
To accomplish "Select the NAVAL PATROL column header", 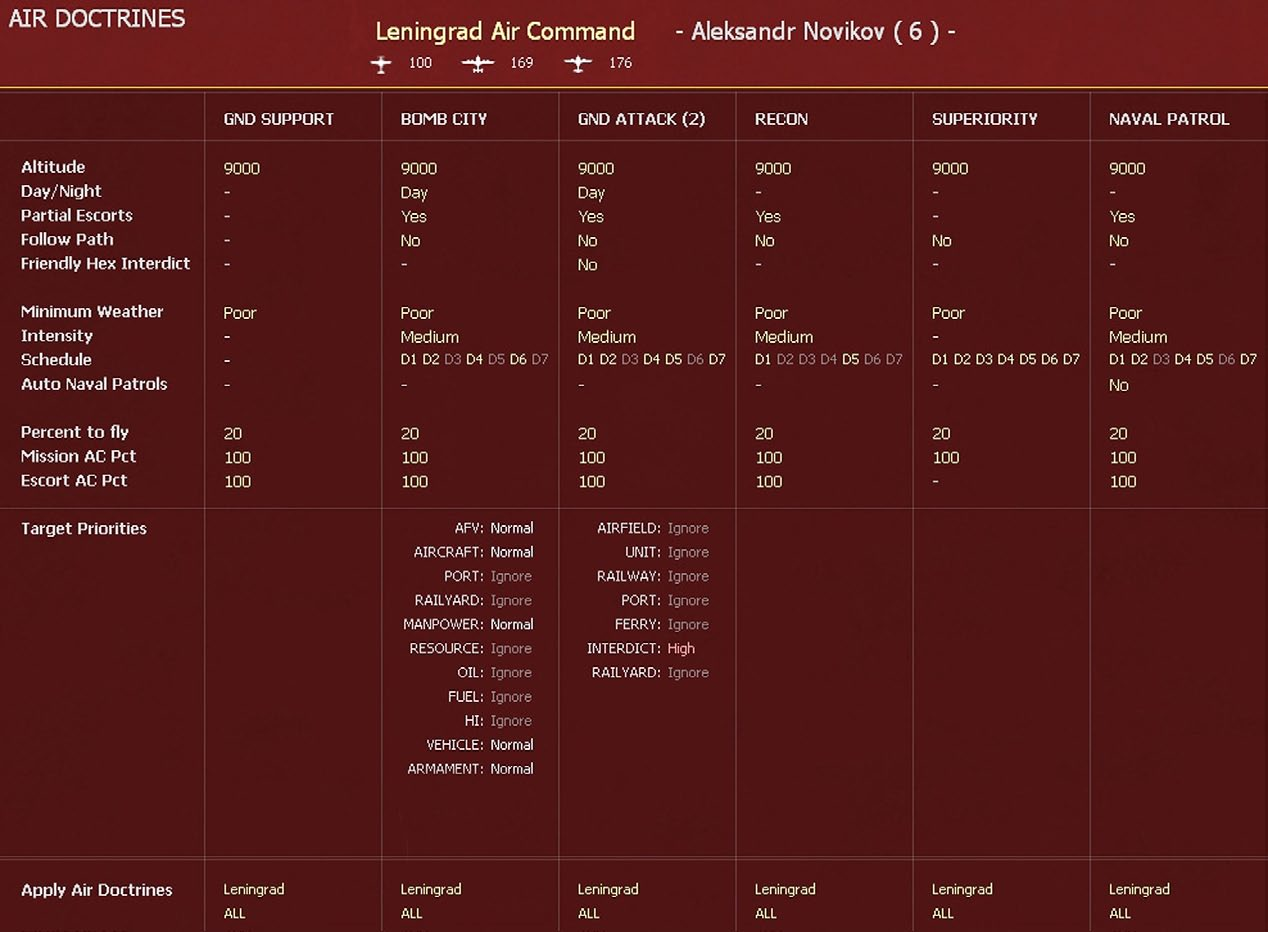I will click(x=1168, y=119).
